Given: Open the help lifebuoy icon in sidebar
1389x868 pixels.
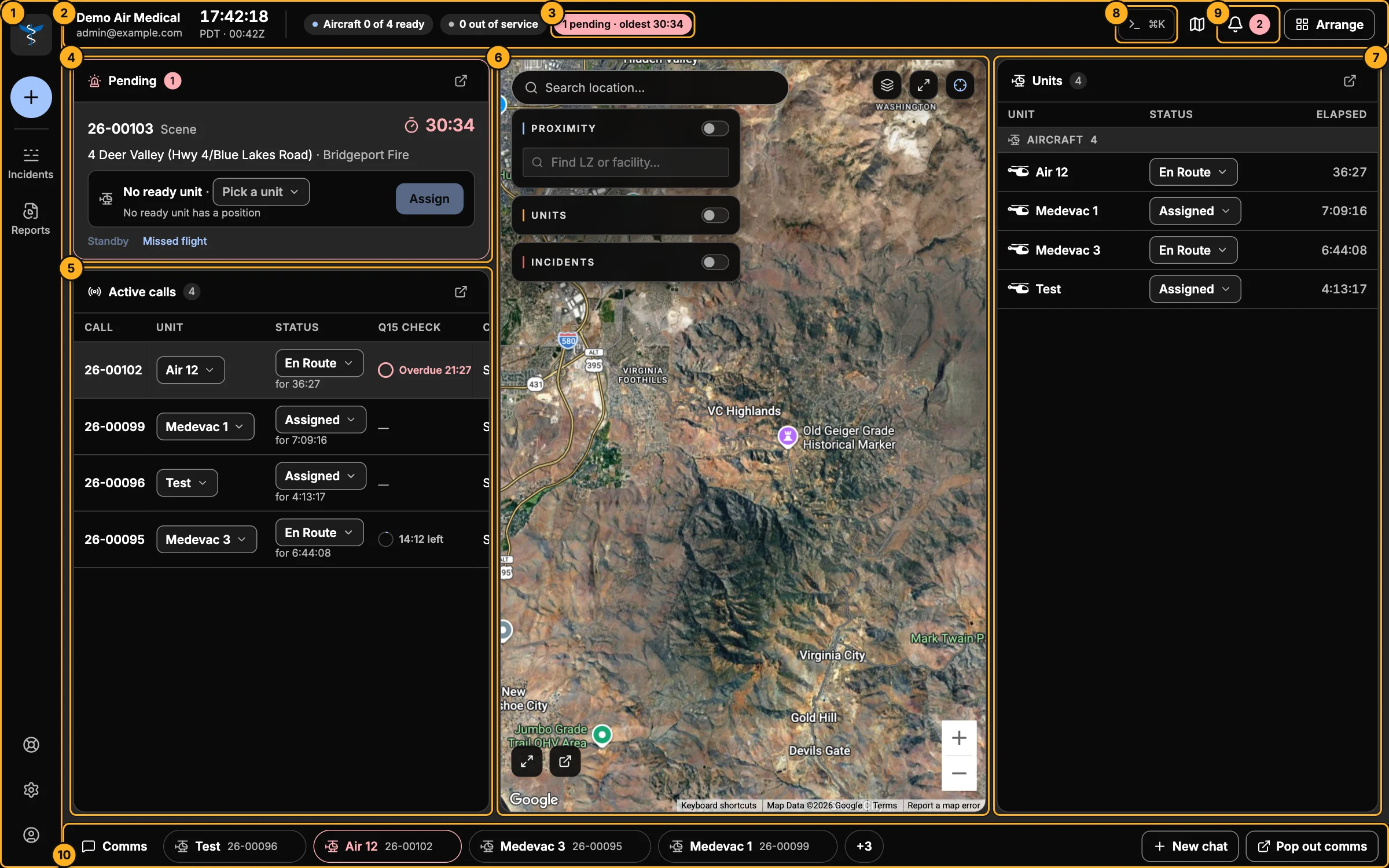Looking at the screenshot, I should click(x=31, y=745).
